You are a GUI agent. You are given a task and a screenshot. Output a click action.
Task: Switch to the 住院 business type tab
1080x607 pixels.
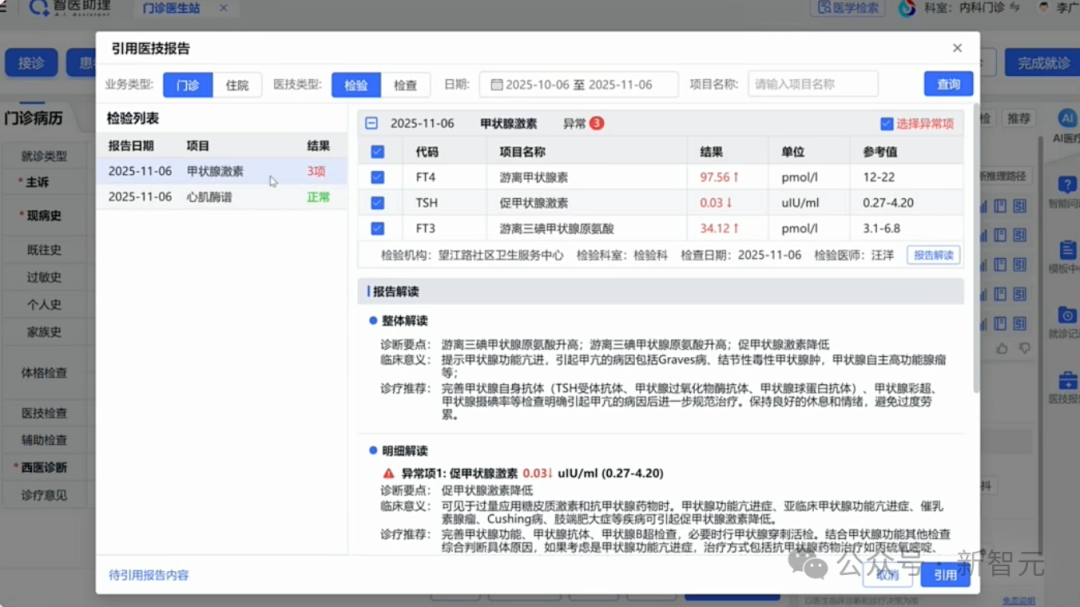pyautogui.click(x=237, y=85)
